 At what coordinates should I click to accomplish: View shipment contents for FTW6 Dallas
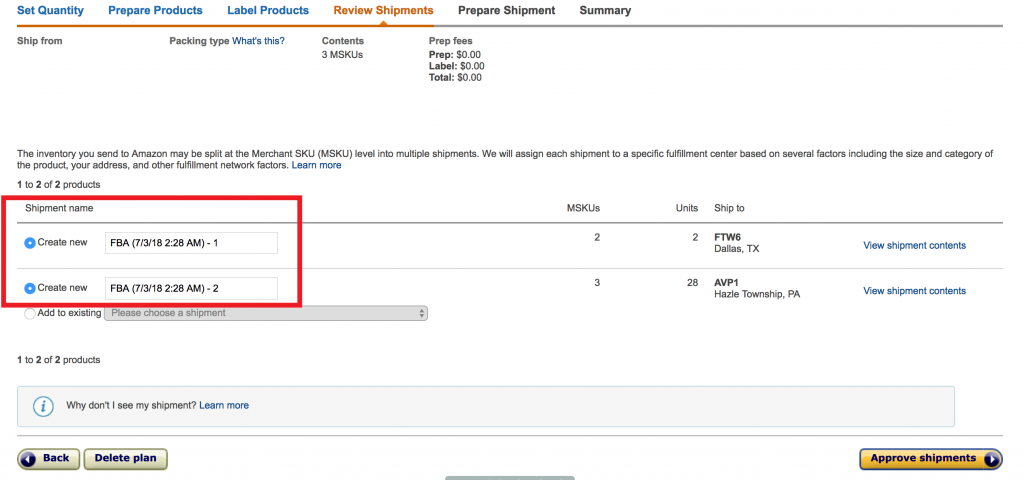(914, 246)
